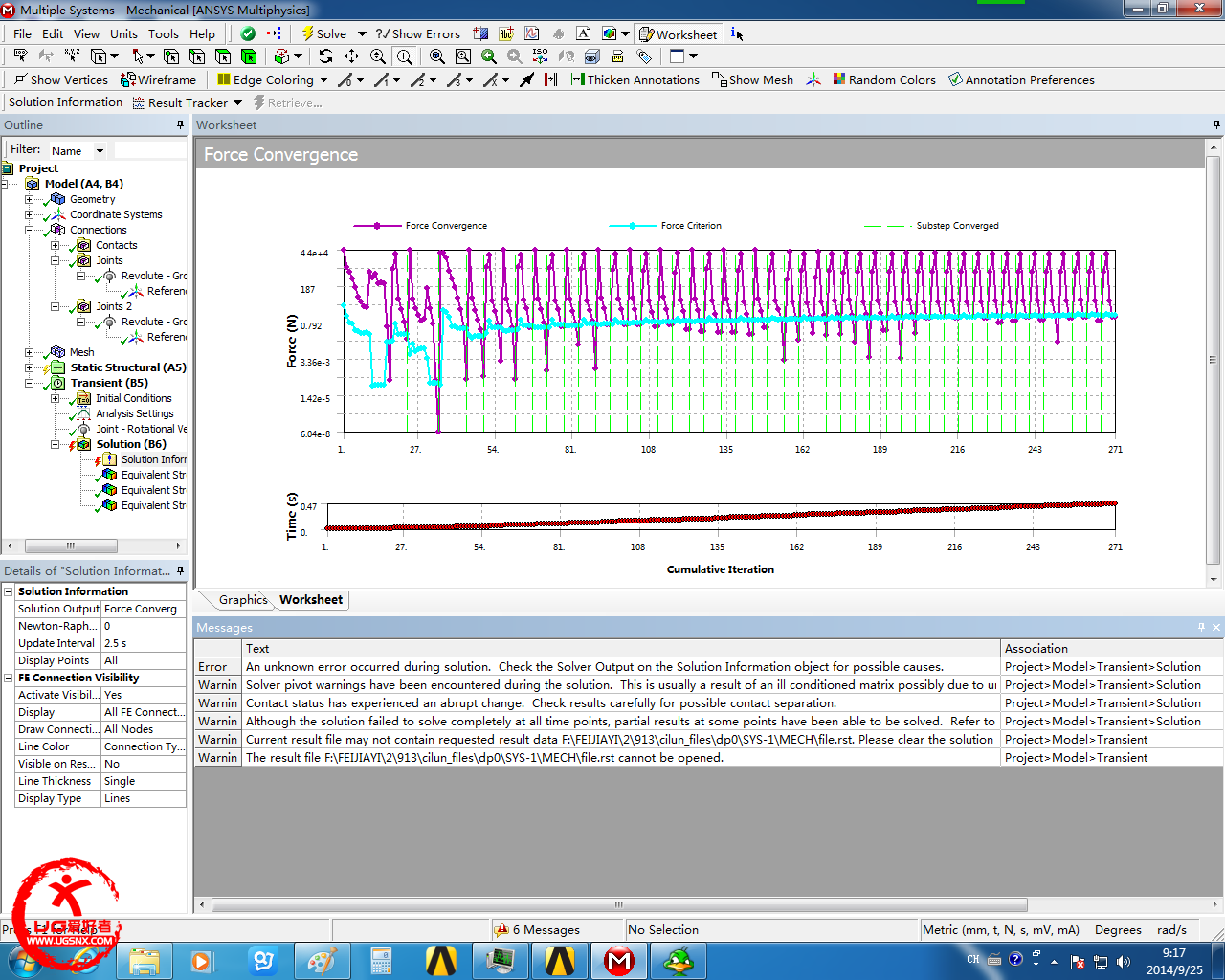The height and width of the screenshot is (980, 1225).
Task: Click Annotation Preferences
Action: (1021, 79)
